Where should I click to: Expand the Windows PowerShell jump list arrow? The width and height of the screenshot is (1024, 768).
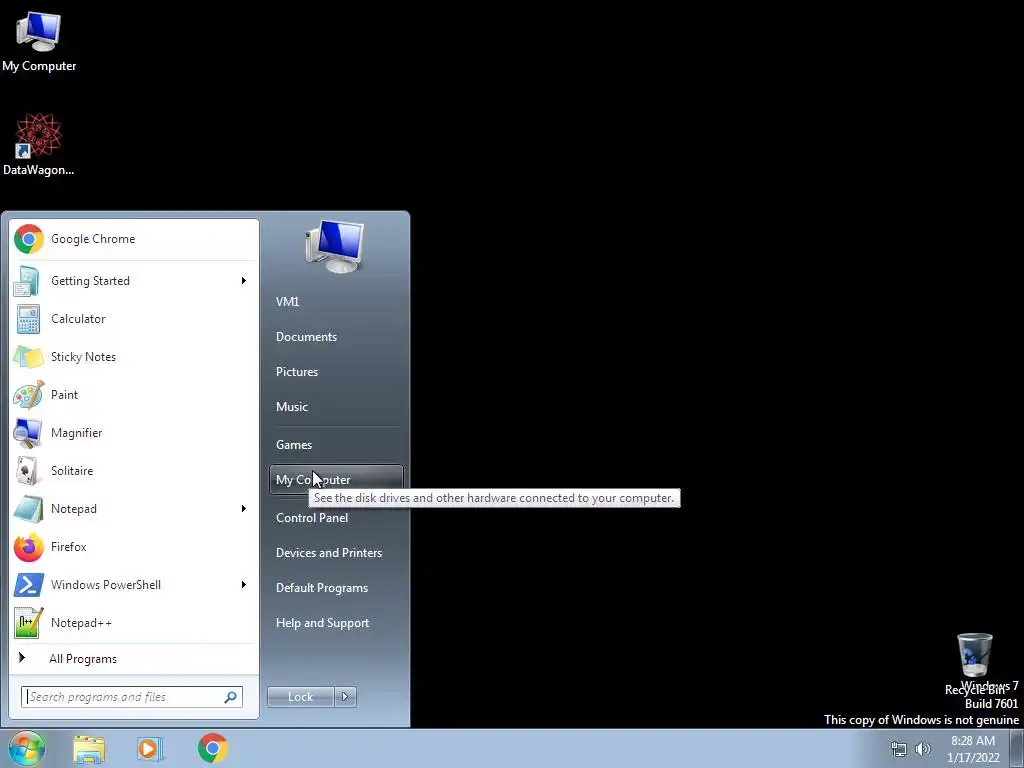coord(244,584)
